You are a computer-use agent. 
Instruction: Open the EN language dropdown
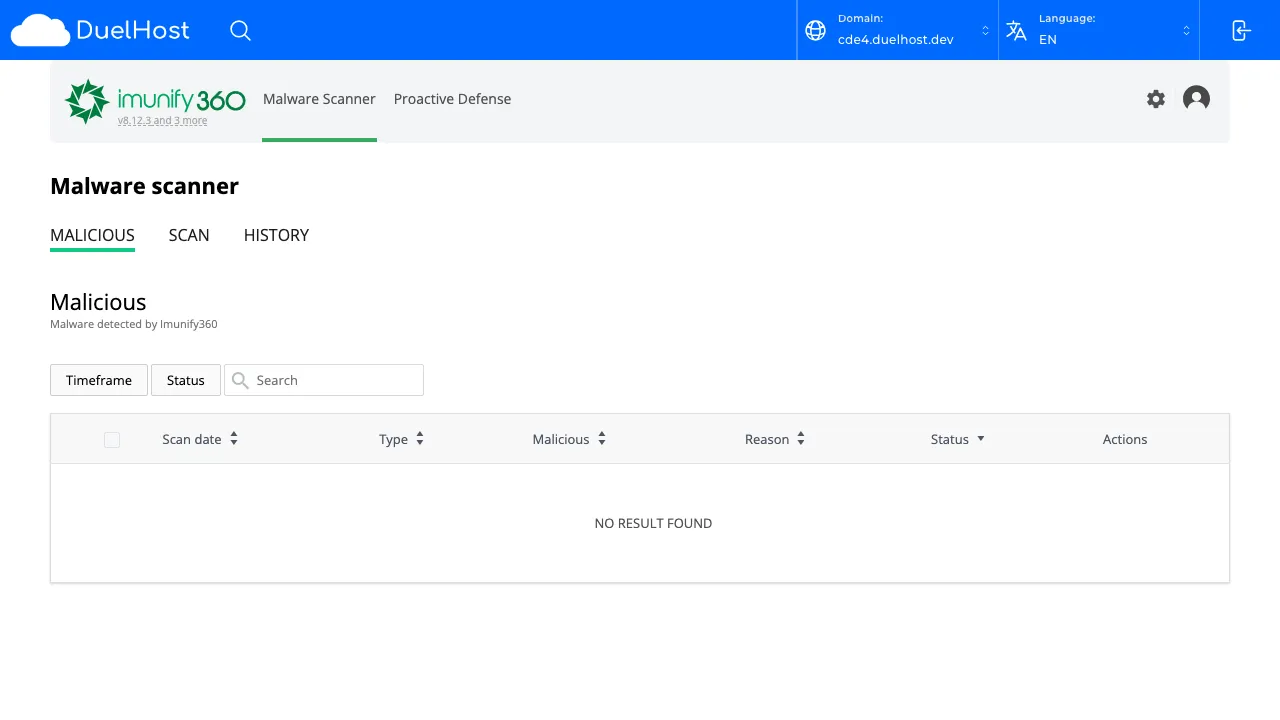[x=1187, y=31]
